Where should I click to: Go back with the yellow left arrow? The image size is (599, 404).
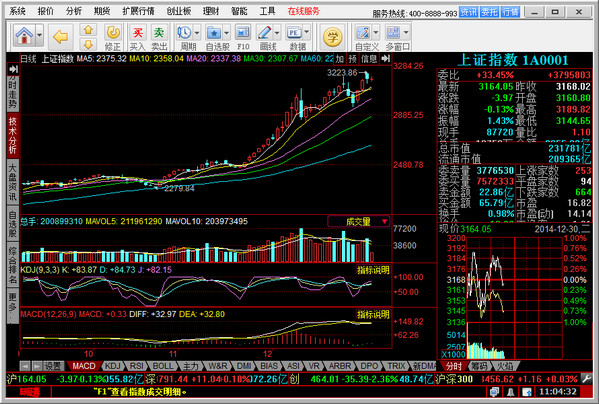pyautogui.click(x=61, y=37)
